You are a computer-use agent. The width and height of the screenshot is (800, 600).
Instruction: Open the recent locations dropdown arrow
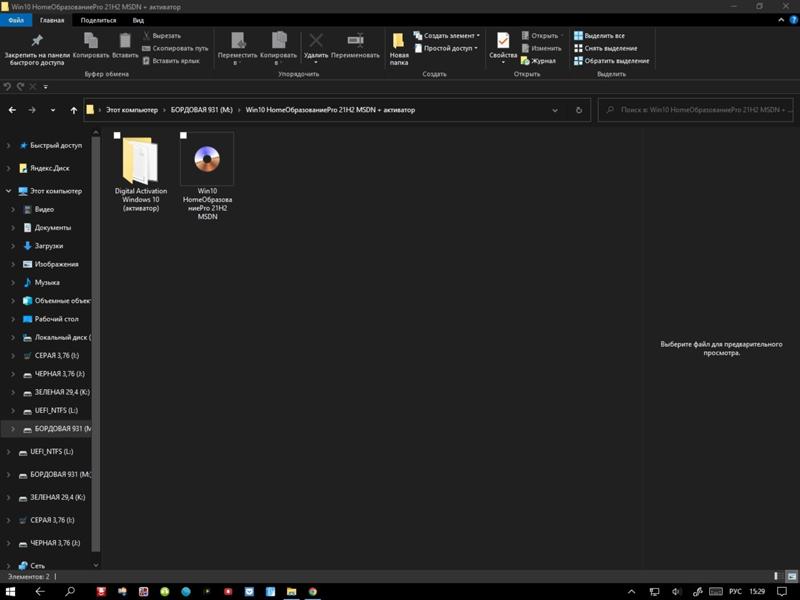pyautogui.click(x=53, y=110)
